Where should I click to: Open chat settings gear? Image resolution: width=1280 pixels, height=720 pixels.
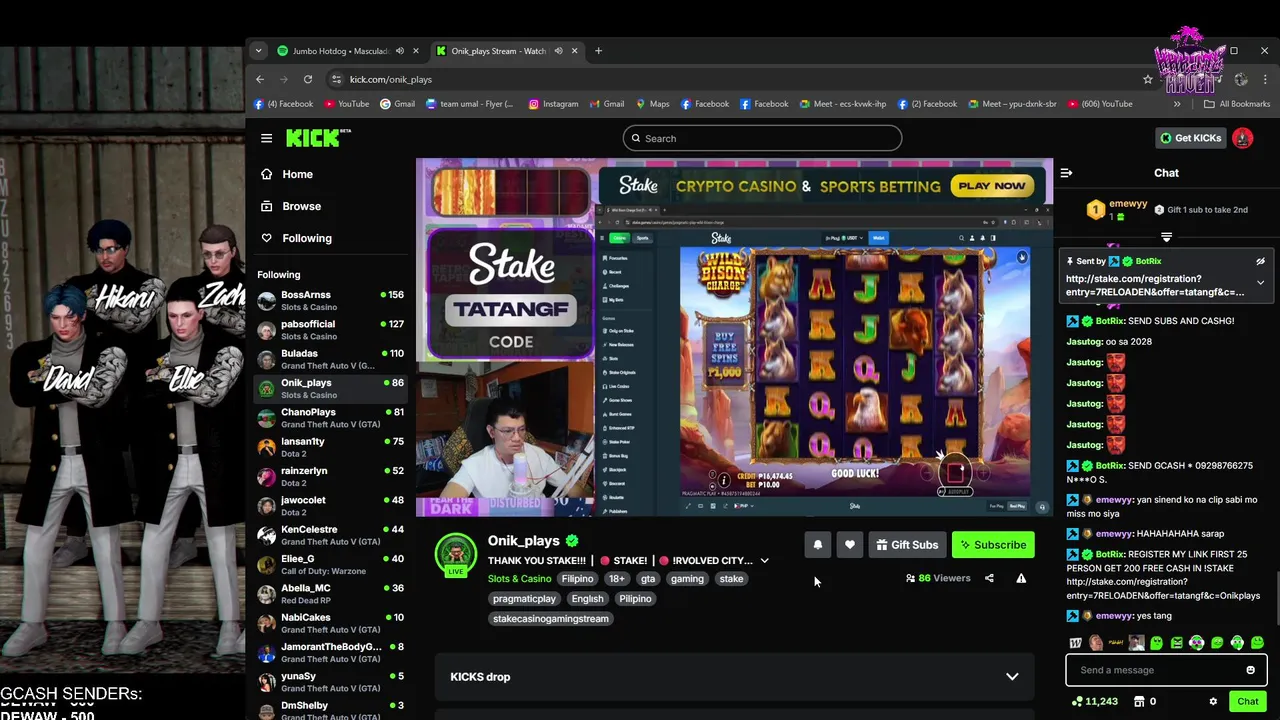click(x=1213, y=701)
